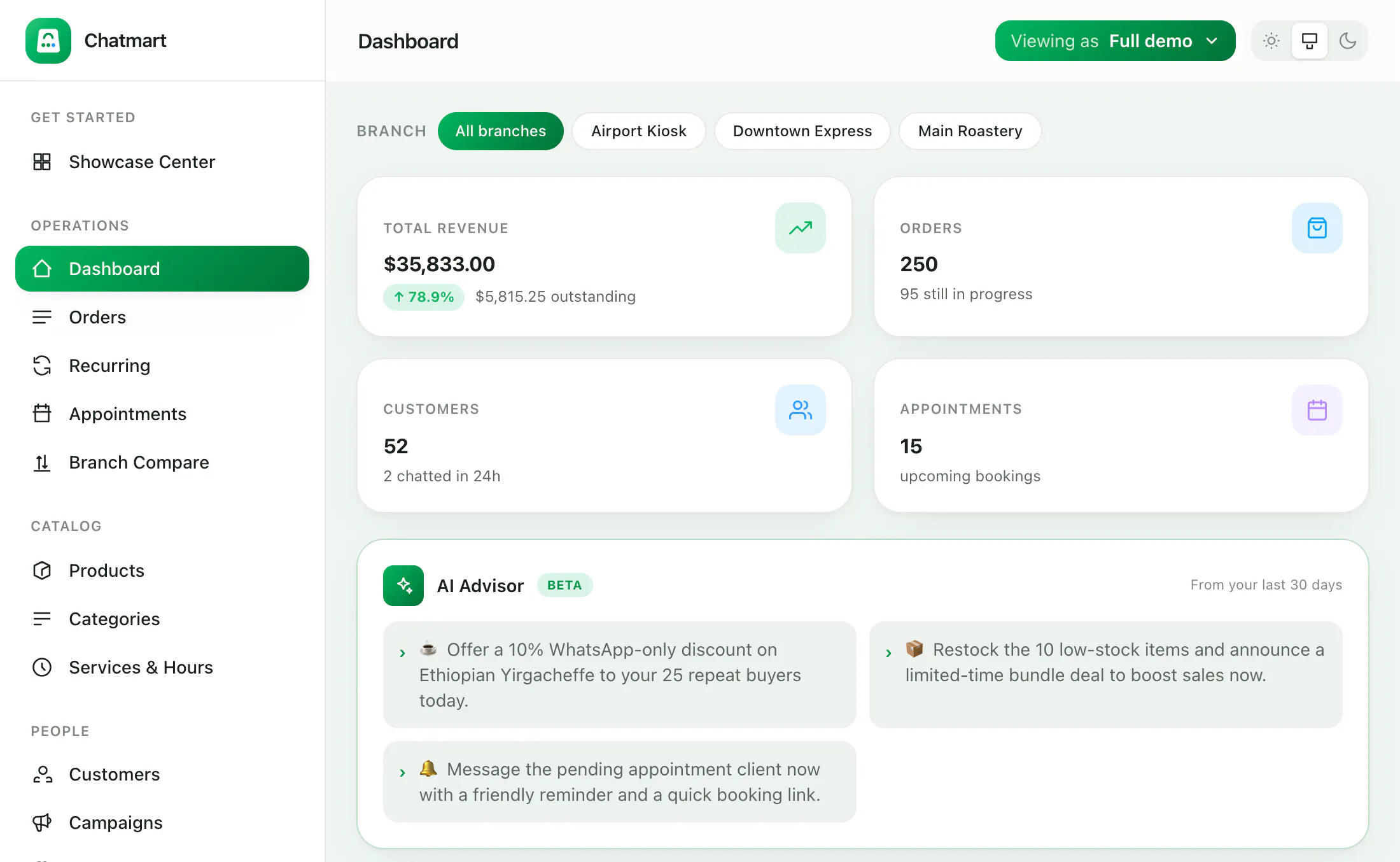Select the All branches filter
Screen dimensions: 1400x862
pyautogui.click(x=501, y=131)
